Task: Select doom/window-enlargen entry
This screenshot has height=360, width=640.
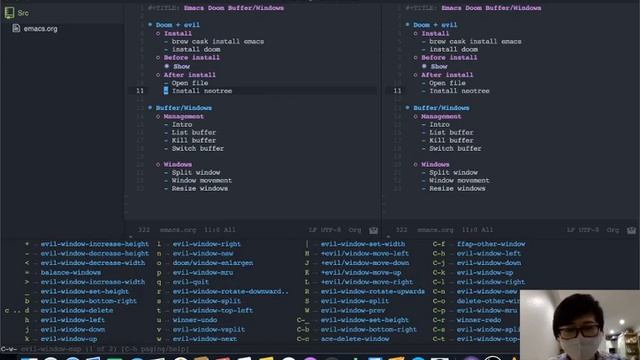Action: (213, 263)
